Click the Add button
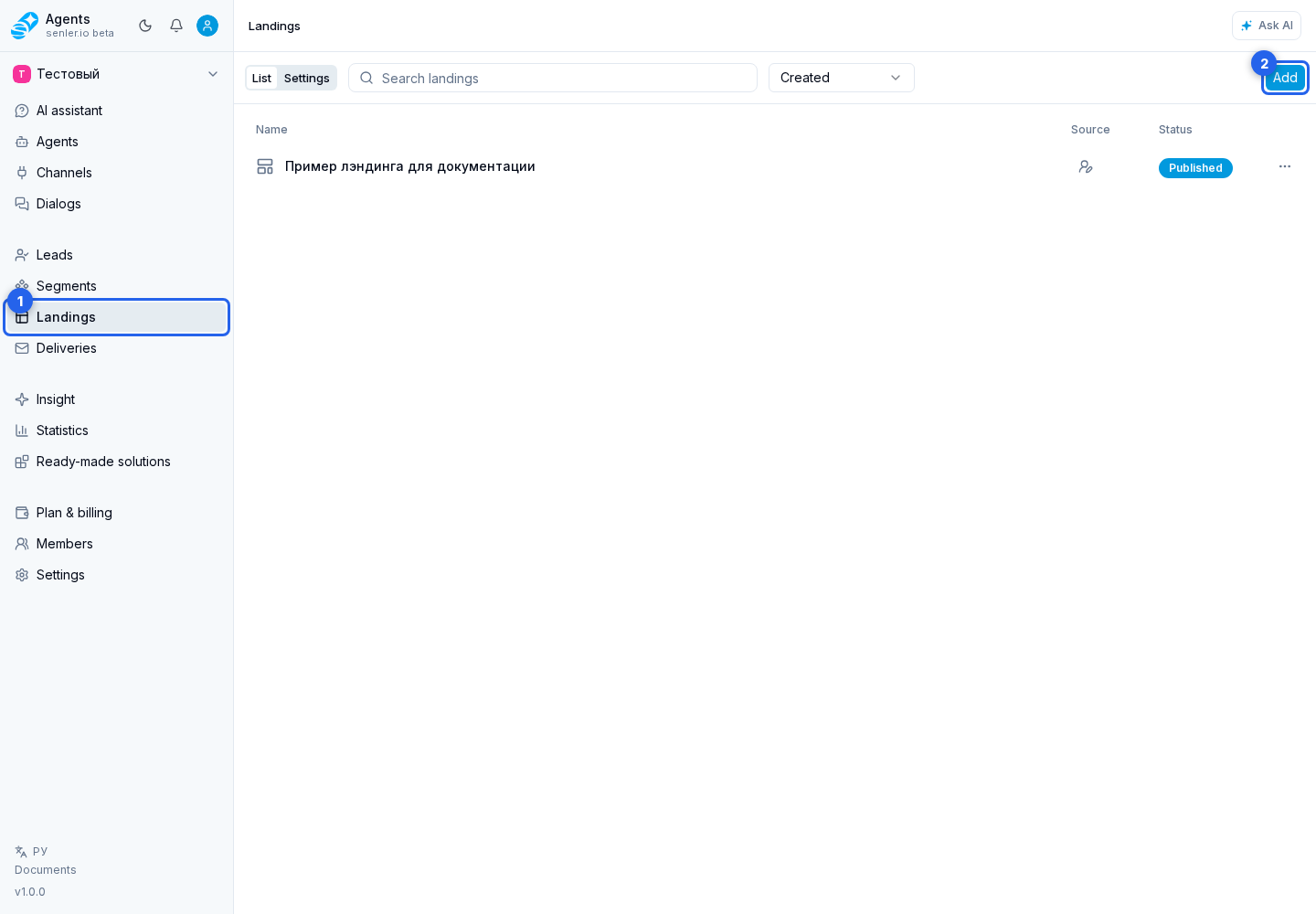Image resolution: width=1316 pixels, height=914 pixels. pos(1285,78)
